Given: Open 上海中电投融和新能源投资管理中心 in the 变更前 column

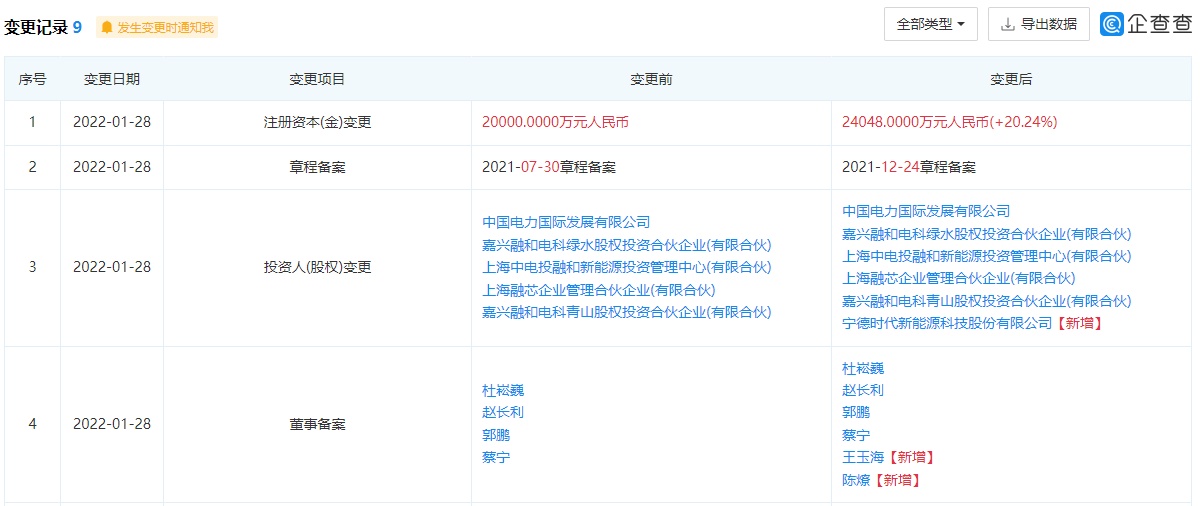Looking at the screenshot, I should (x=626, y=267).
